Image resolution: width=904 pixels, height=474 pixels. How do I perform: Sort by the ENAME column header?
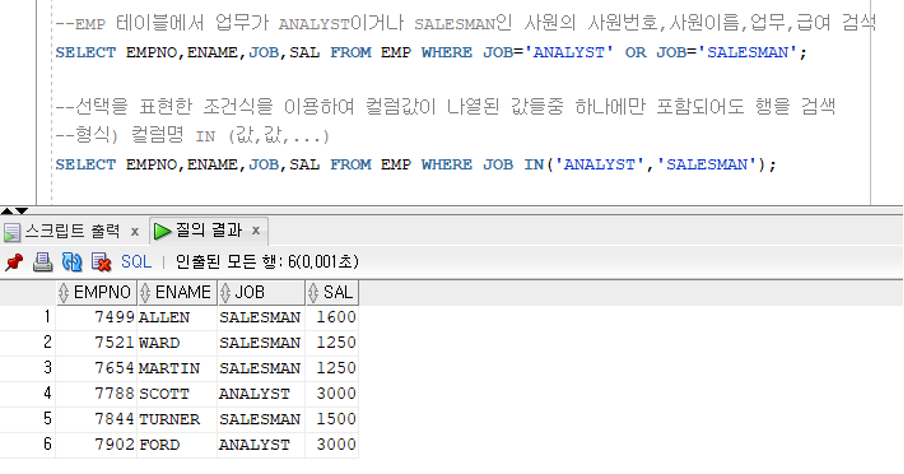[x=177, y=292]
